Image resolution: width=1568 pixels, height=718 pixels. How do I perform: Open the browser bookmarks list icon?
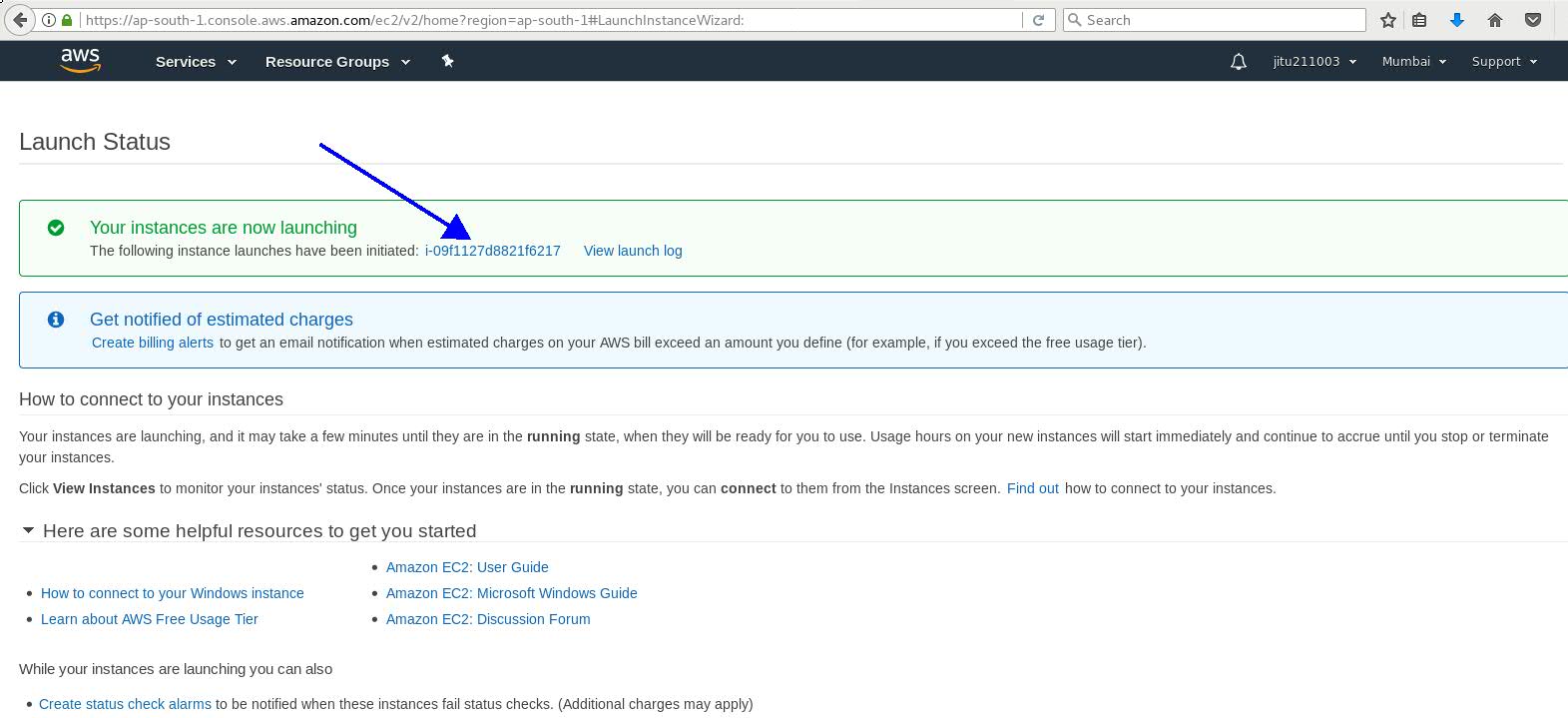pos(1419,20)
